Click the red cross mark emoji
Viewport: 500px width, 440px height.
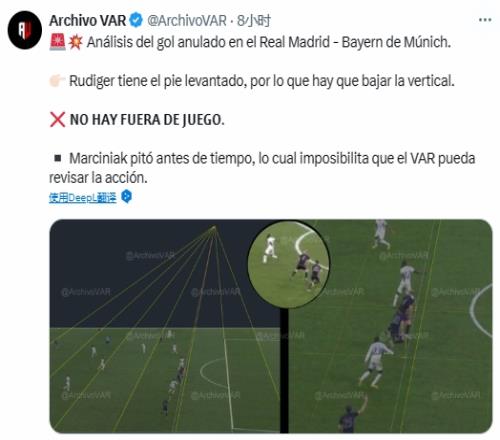tap(57, 120)
